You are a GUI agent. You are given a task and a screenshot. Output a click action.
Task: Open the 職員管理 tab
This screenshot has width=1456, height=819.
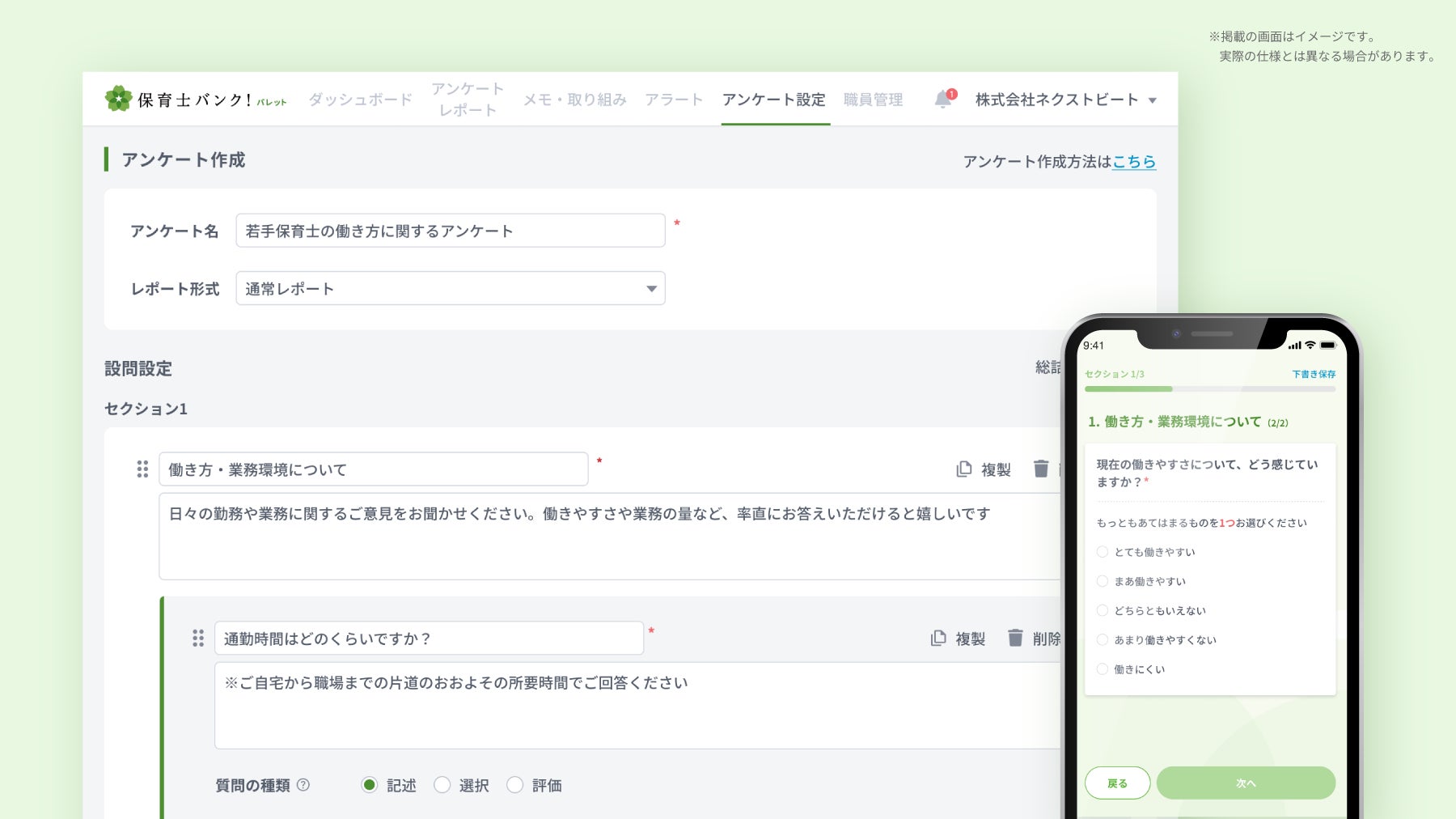[873, 100]
